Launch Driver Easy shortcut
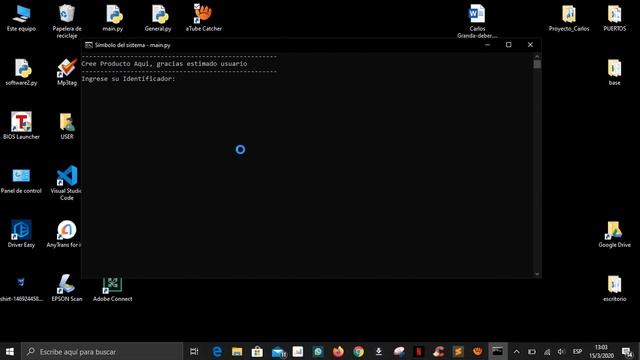Viewport: 640px width, 360px height. (21, 234)
